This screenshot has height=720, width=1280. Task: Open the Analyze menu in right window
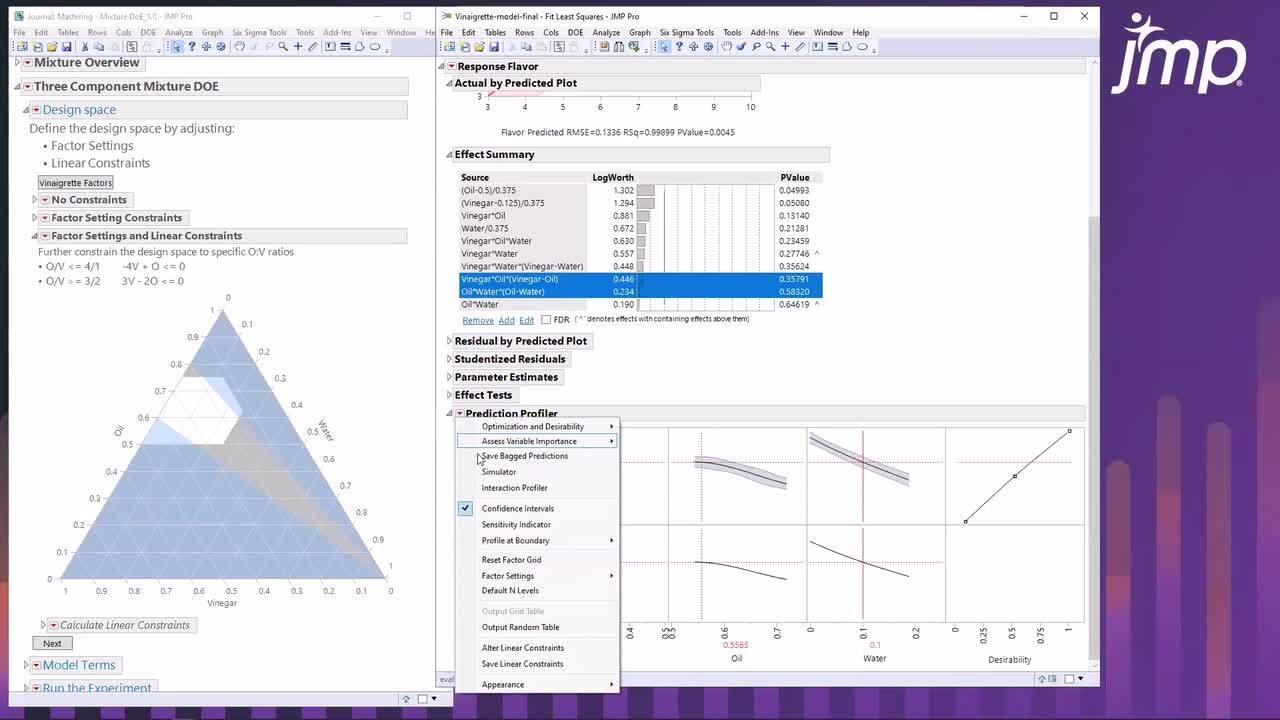tap(606, 32)
